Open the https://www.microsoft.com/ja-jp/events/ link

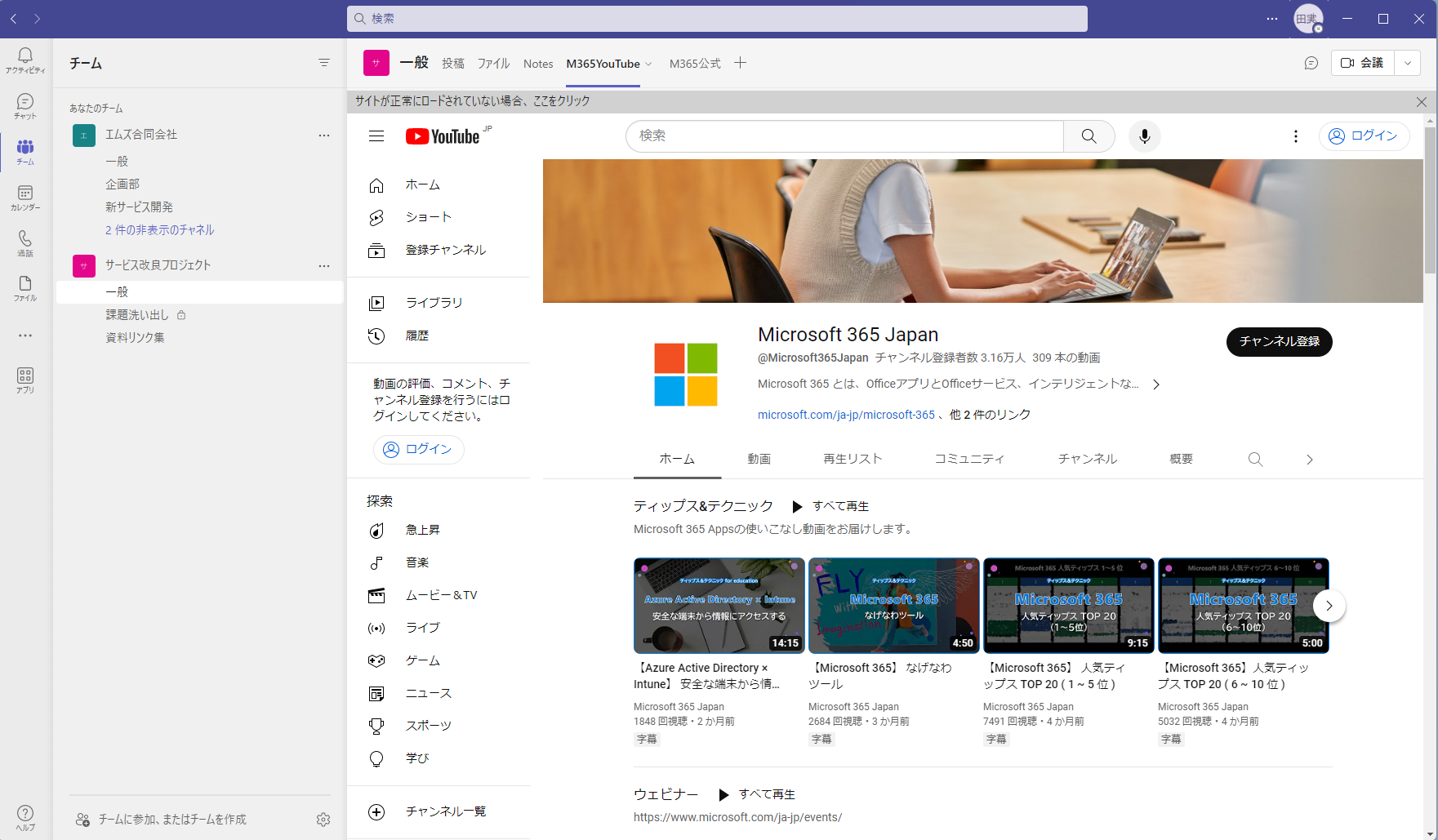(x=737, y=817)
